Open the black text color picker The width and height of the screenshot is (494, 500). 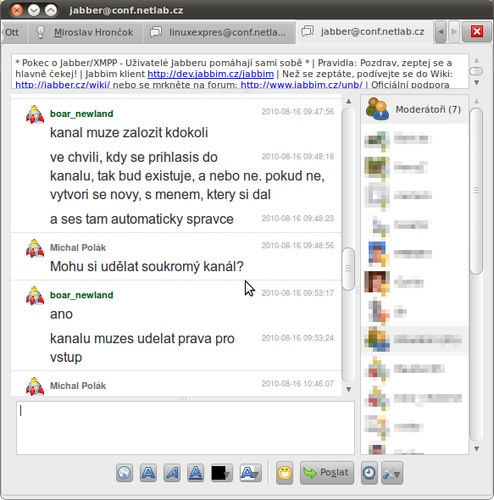tap(222, 473)
